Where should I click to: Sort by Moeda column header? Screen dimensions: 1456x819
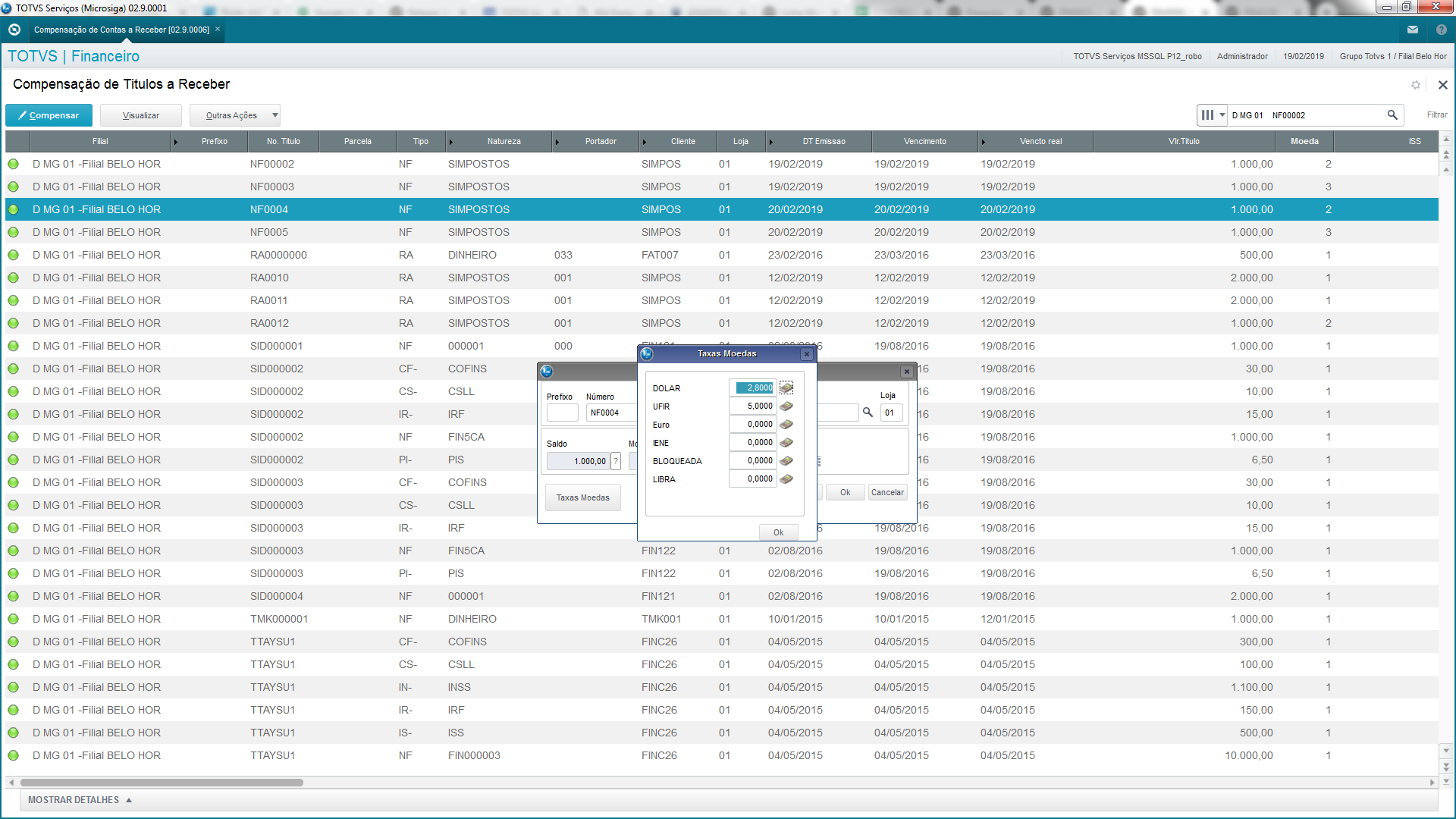1304,141
